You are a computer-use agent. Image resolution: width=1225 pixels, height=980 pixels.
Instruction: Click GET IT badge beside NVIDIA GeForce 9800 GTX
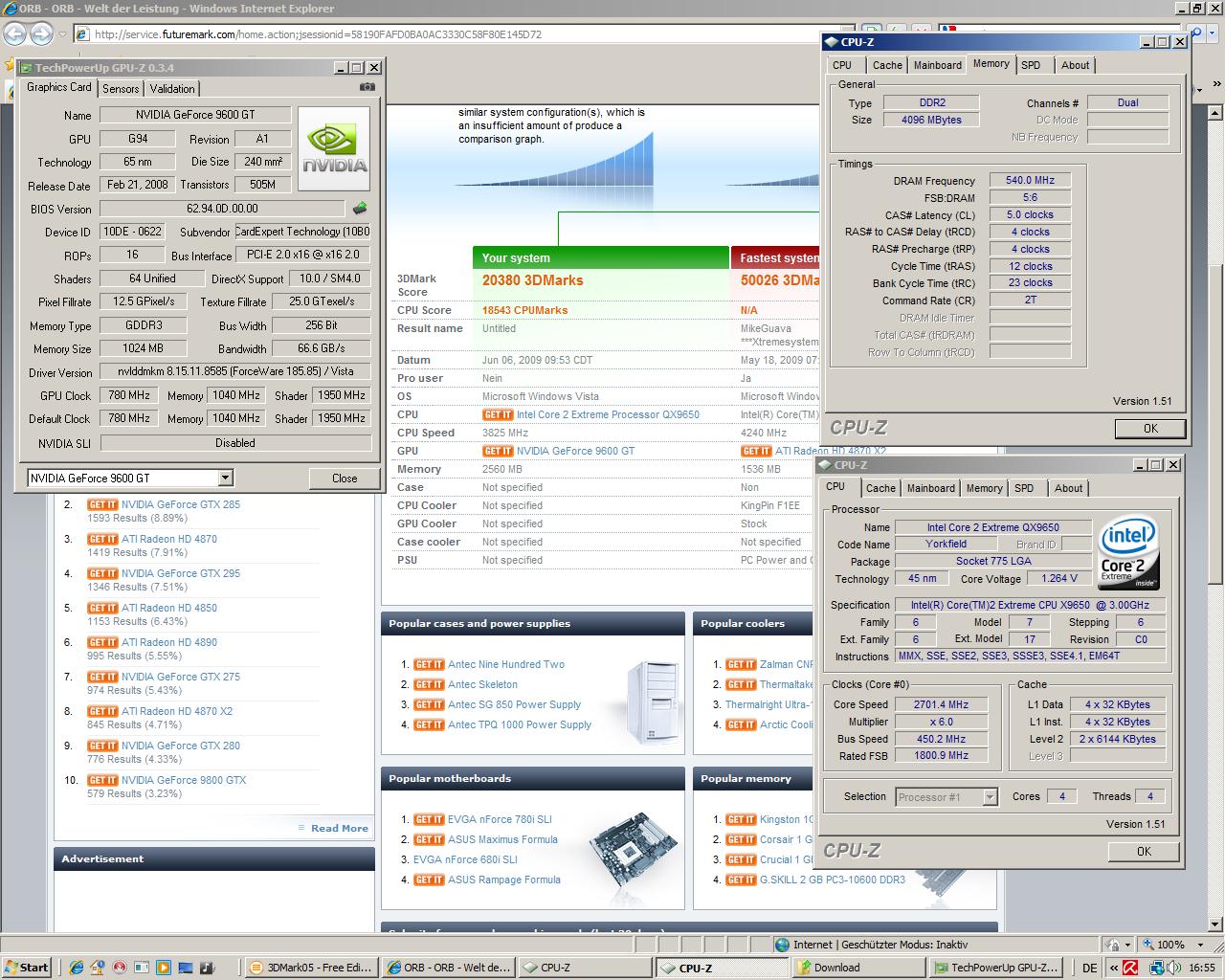pyautogui.click(x=102, y=780)
